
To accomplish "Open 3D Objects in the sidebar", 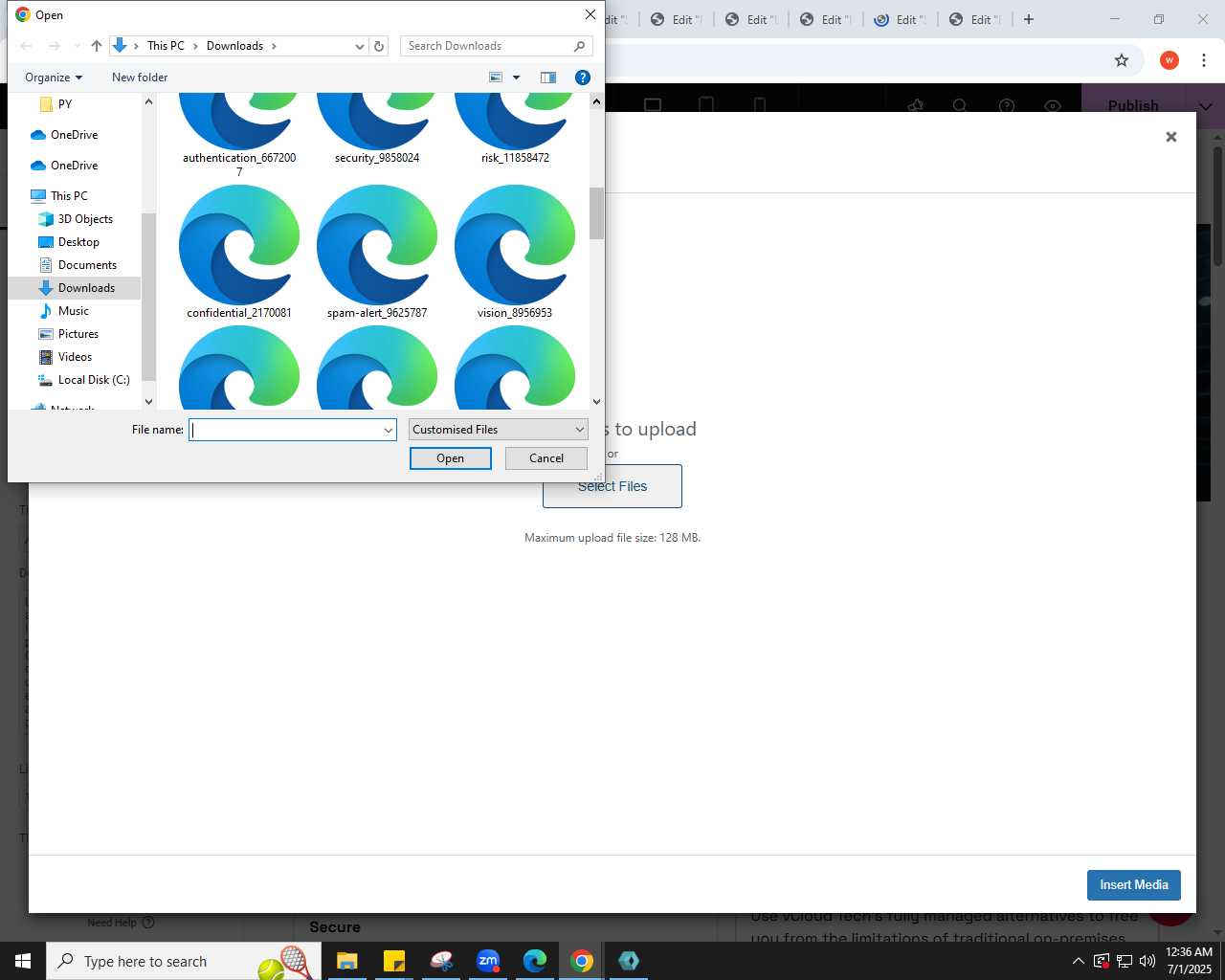I will [x=85, y=219].
